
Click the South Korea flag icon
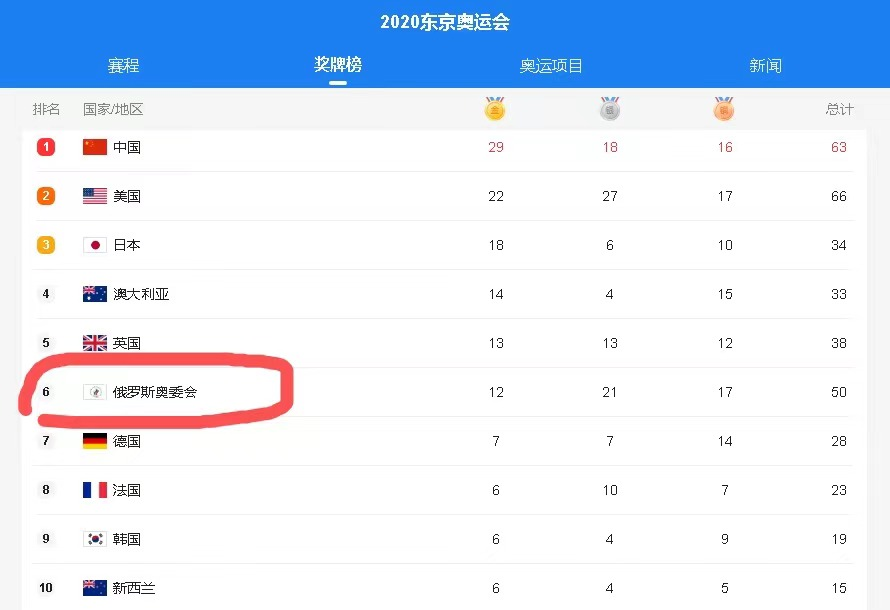[x=95, y=539]
